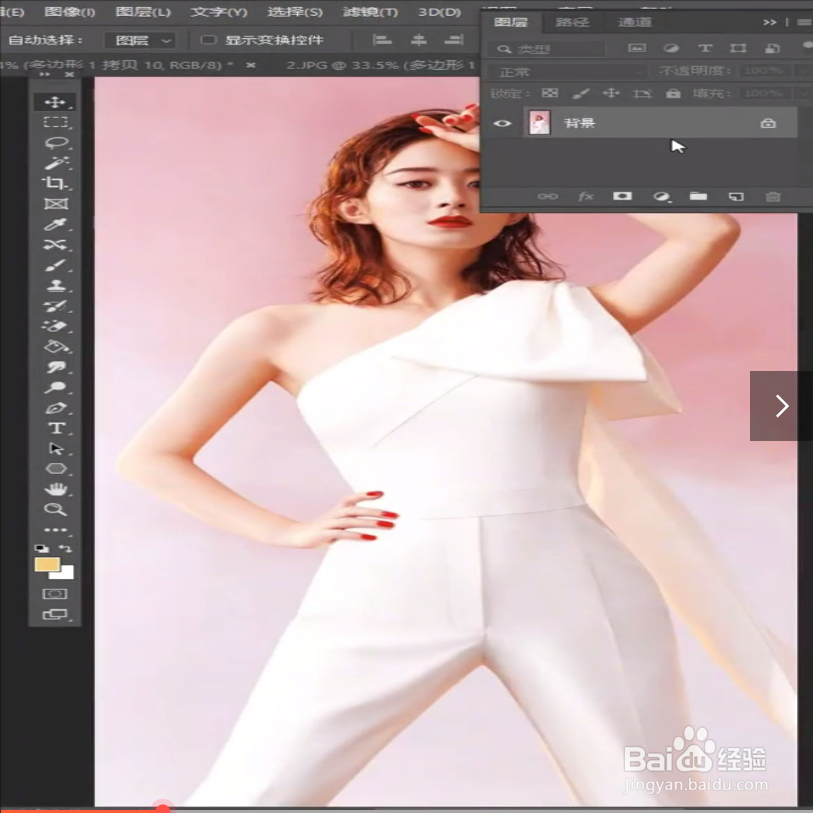The height and width of the screenshot is (813, 813).
Task: Open the 正常 blend mode dropdown
Action: coord(567,72)
